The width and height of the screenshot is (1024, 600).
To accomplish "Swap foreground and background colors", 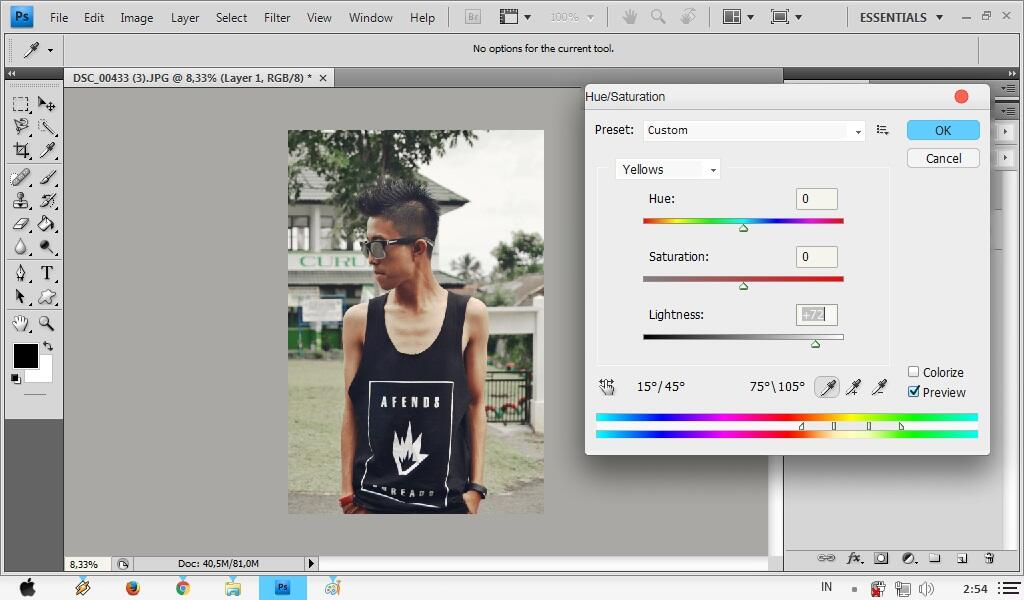I will [x=48, y=346].
